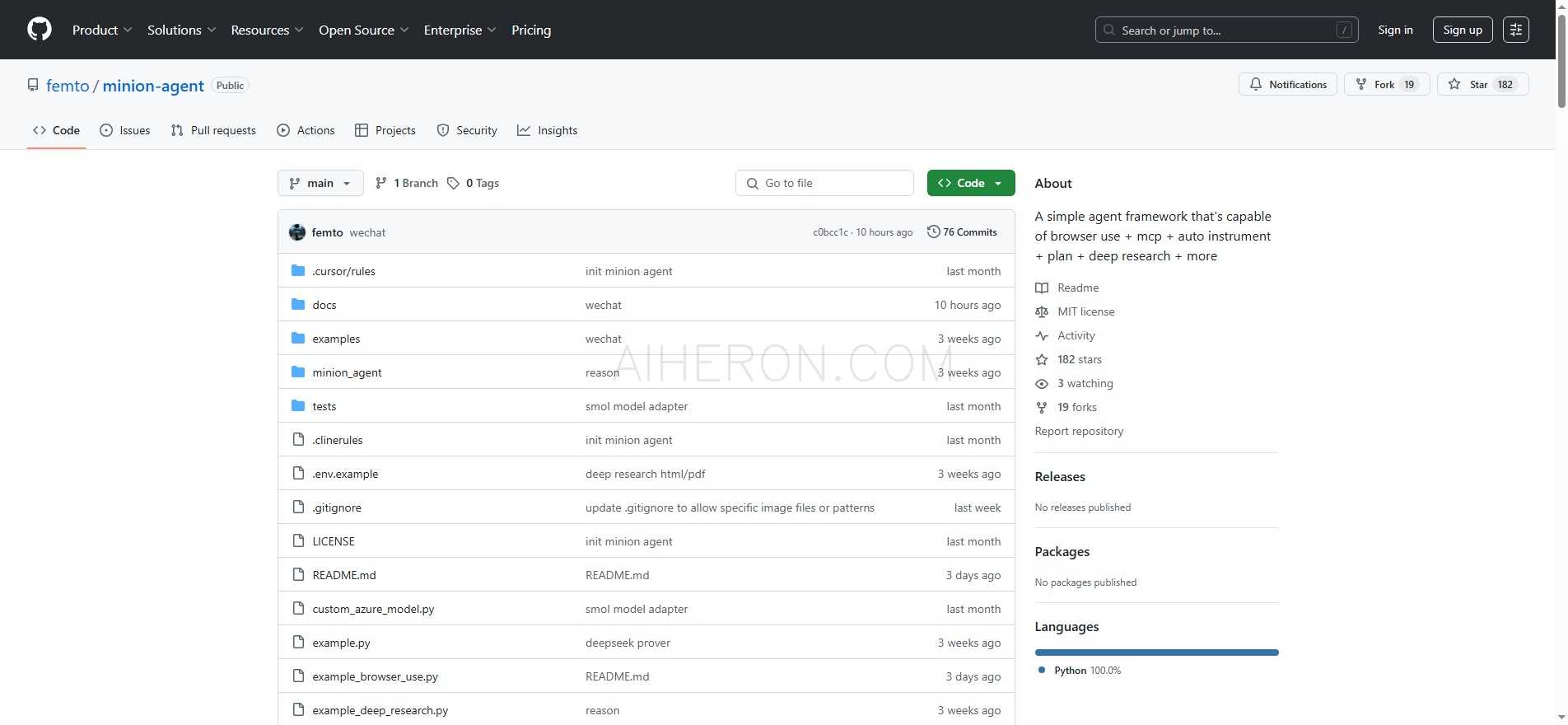
Task: Fork the repository with Fork button
Action: (1387, 84)
